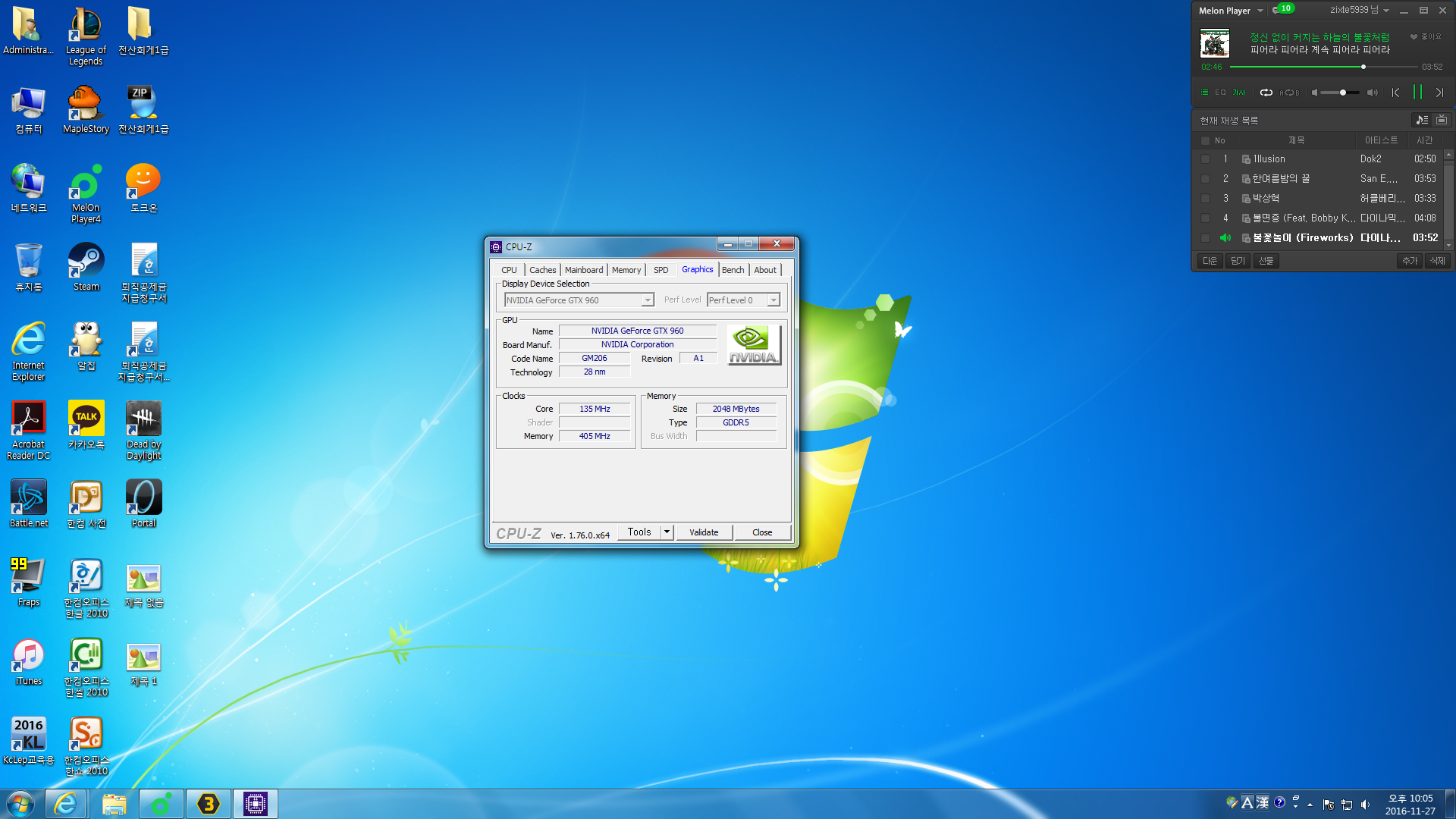Toggle the select-all checkbox beside No header
Viewport: 1456px width, 819px height.
pos(1205,140)
